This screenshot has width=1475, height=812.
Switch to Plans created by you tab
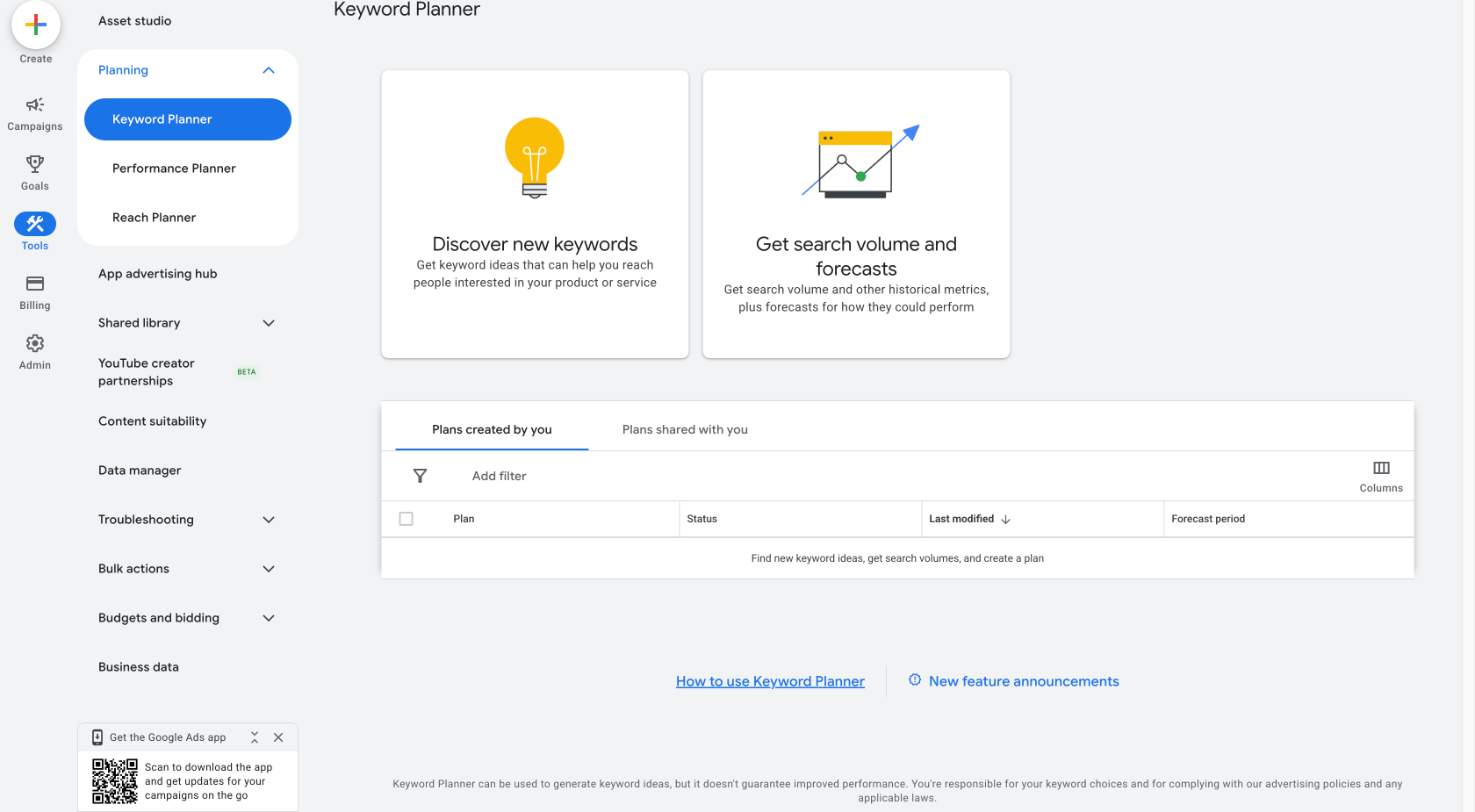[x=492, y=430]
